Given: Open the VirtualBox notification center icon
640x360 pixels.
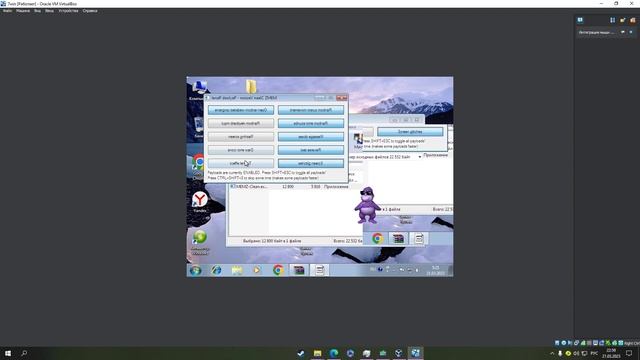Looking at the screenshot, I should pos(580,20).
